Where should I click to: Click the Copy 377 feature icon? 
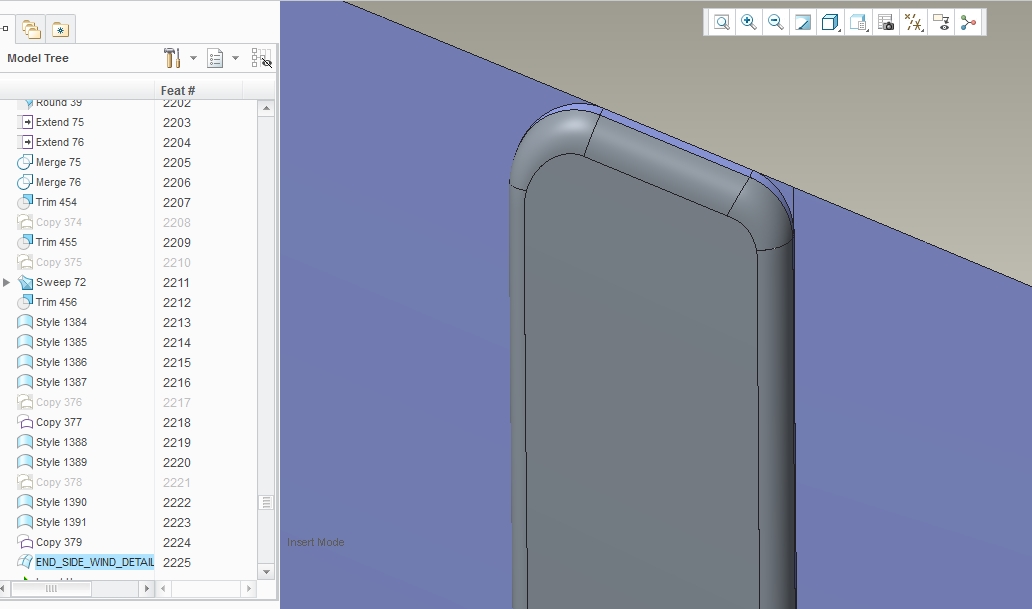pyautogui.click(x=24, y=422)
